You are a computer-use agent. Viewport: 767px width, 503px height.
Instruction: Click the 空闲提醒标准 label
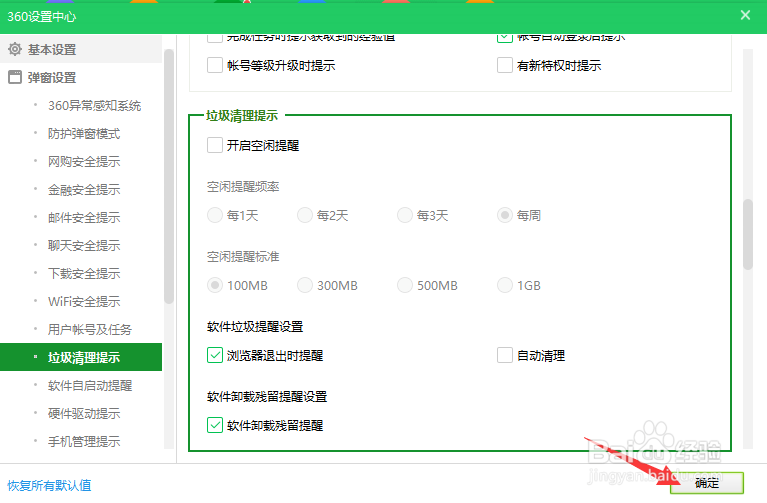(x=243, y=257)
